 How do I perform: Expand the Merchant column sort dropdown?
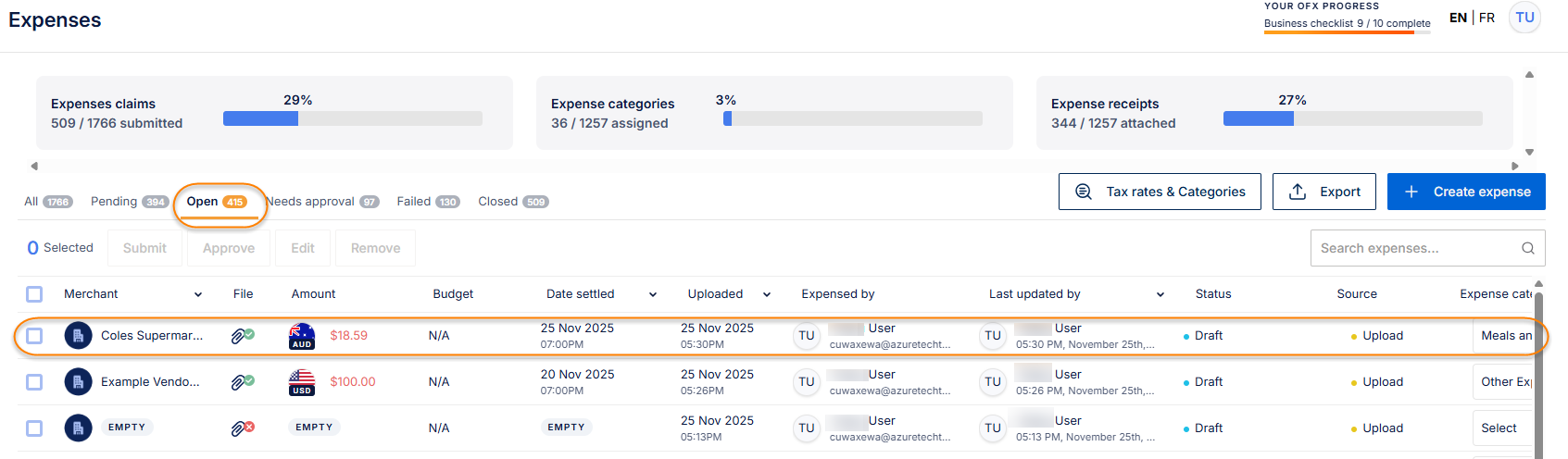tap(197, 294)
